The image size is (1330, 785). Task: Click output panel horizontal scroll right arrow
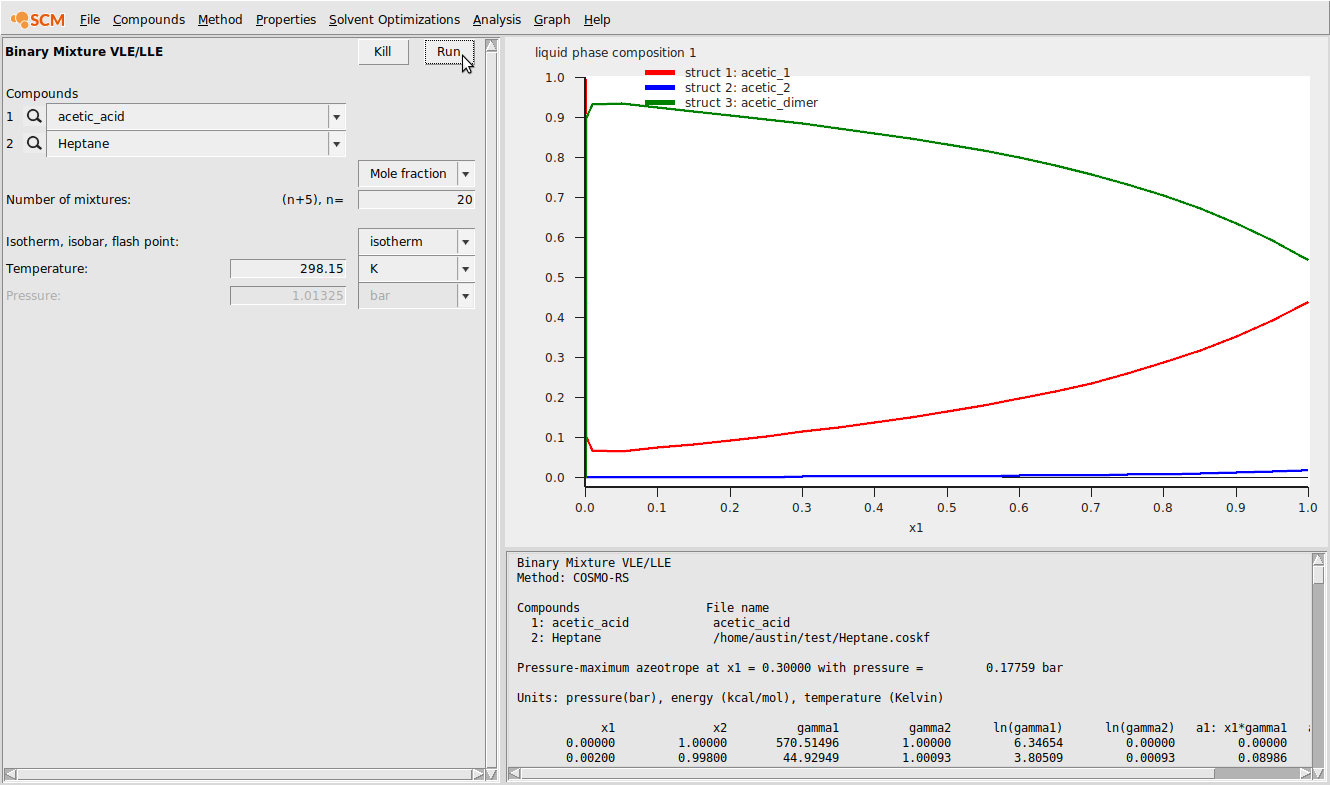coord(1305,774)
